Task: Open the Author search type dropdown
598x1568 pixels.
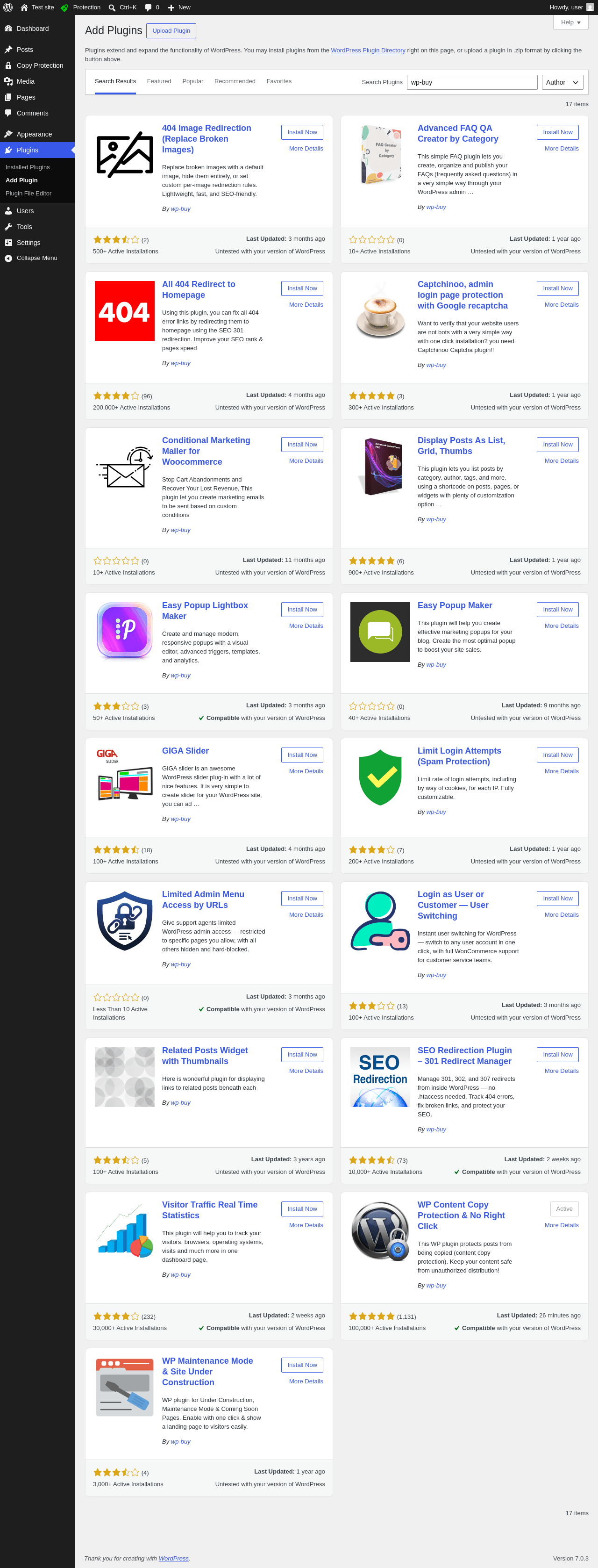Action: click(562, 82)
